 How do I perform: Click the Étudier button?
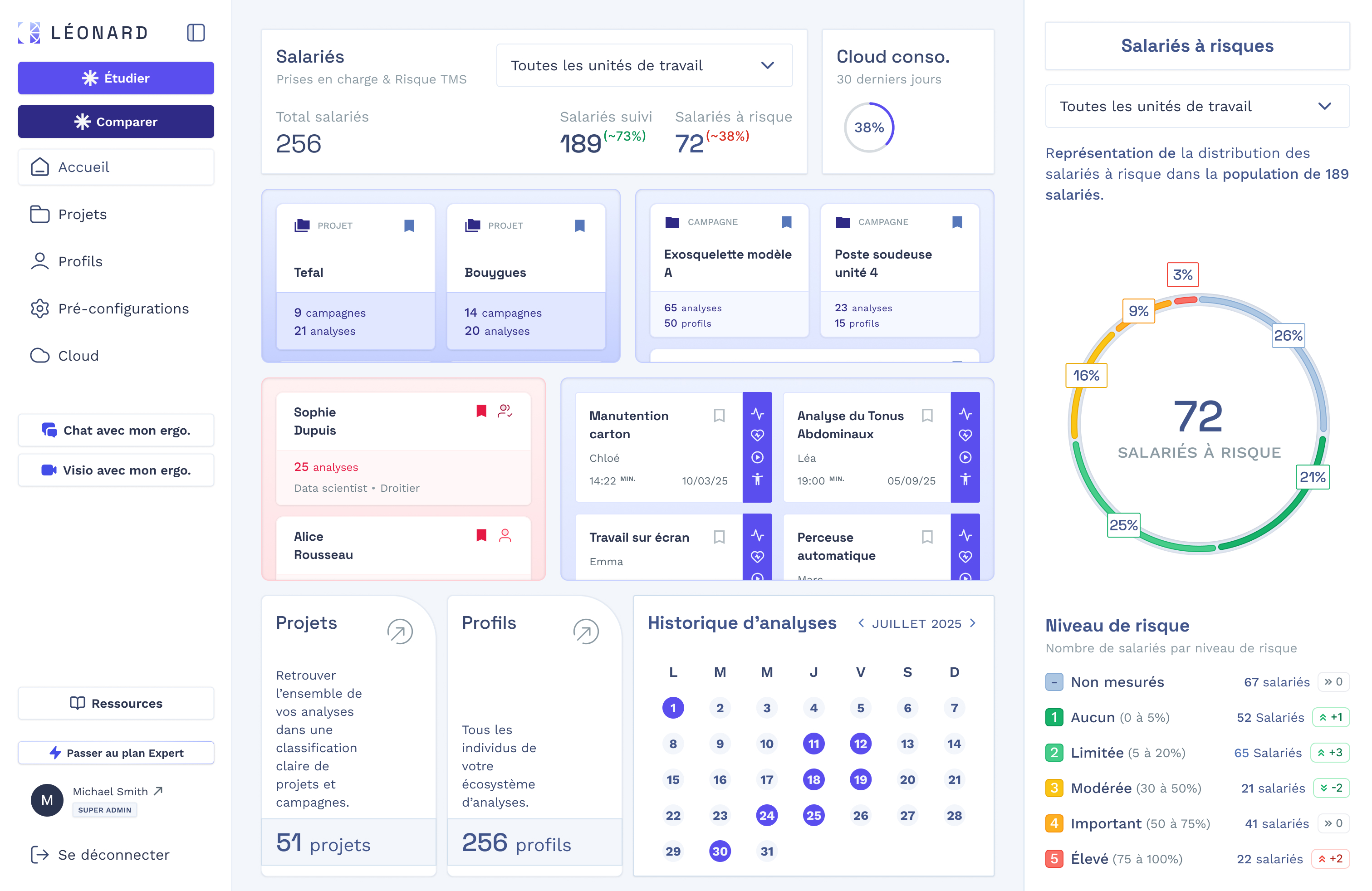tap(116, 78)
